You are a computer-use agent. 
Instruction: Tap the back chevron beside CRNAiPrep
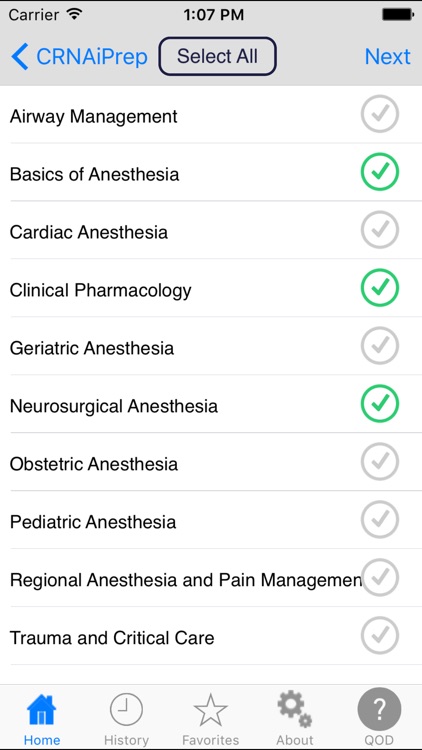pos(20,56)
